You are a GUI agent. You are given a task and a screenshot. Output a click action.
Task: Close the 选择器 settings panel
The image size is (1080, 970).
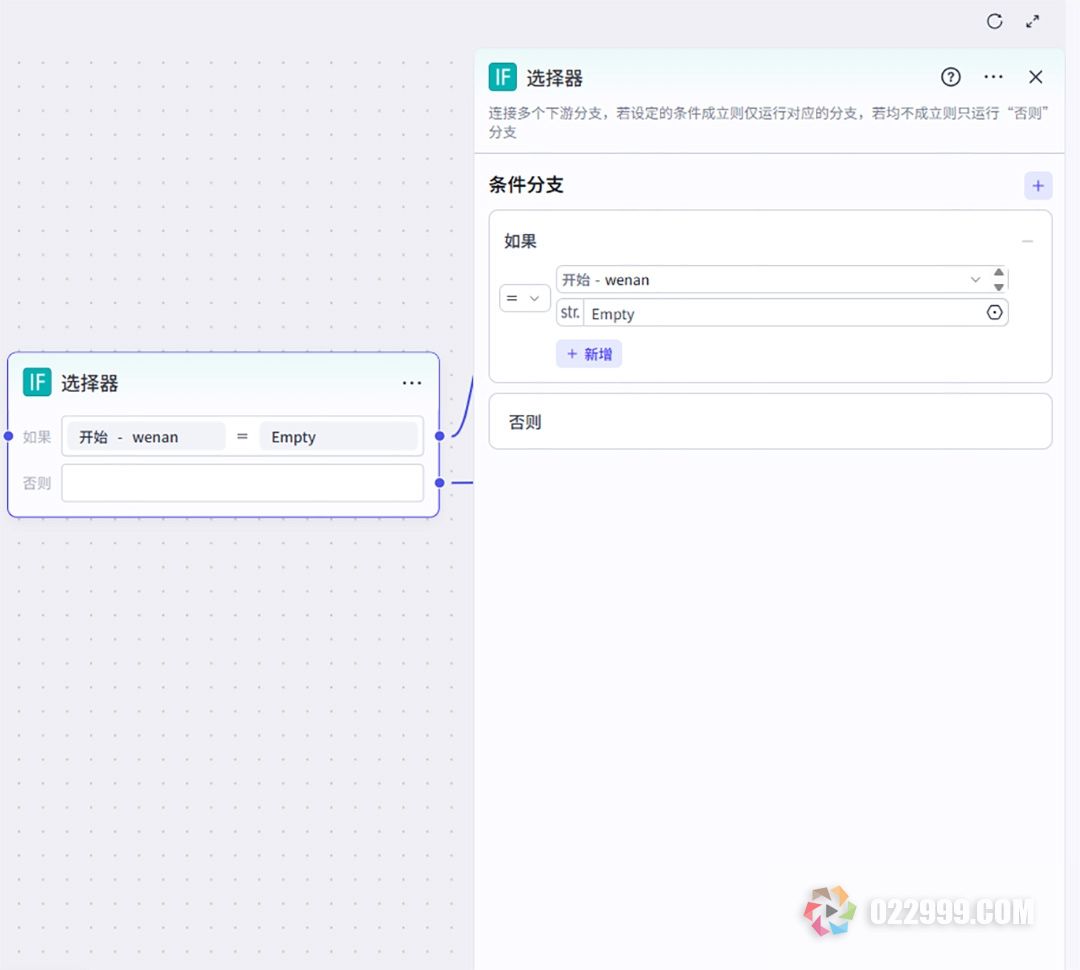coord(1035,77)
